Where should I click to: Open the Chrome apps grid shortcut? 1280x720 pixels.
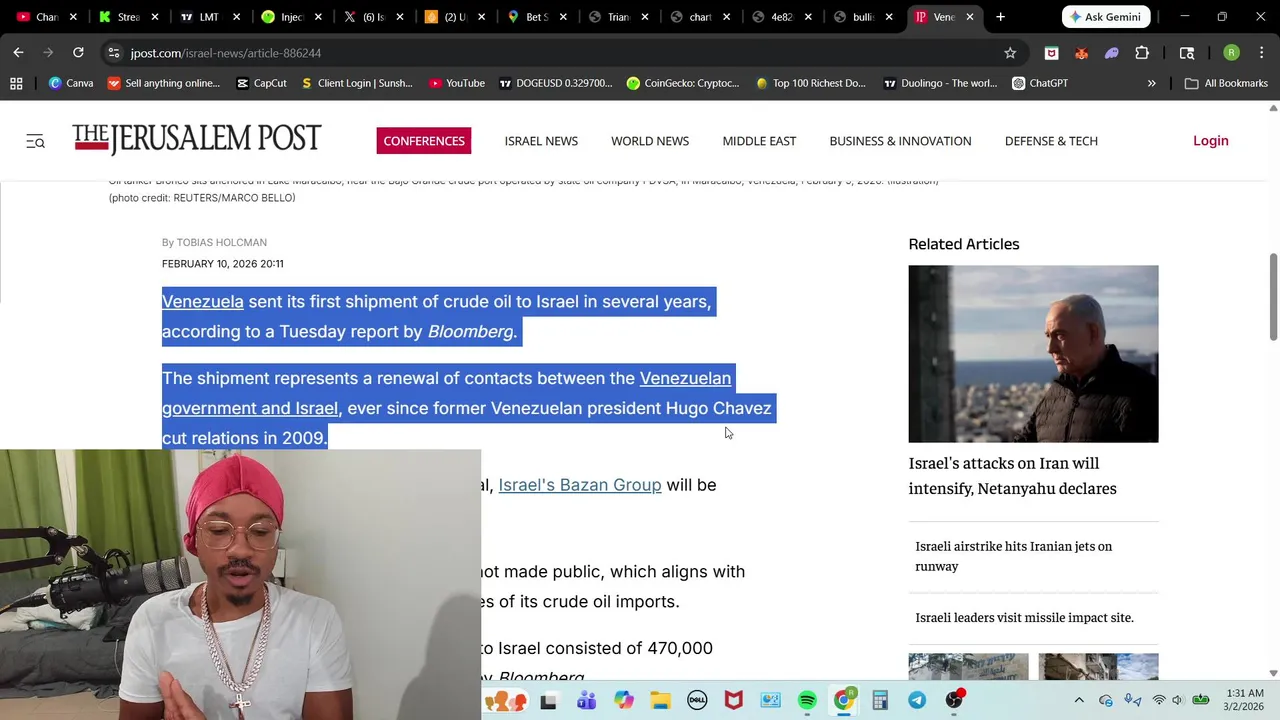click(x=16, y=83)
